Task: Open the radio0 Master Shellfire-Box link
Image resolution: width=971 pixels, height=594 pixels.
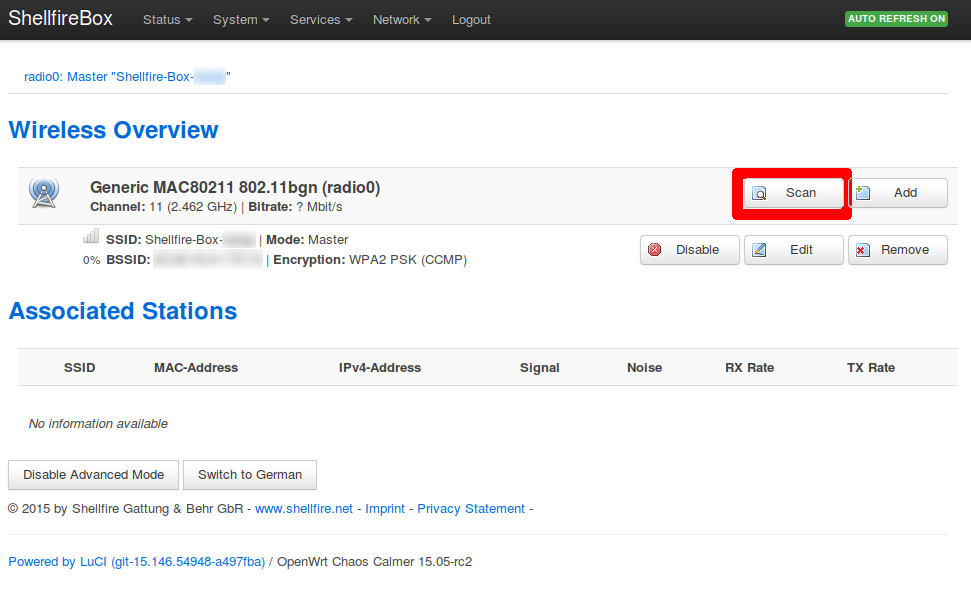Action: click(x=127, y=77)
